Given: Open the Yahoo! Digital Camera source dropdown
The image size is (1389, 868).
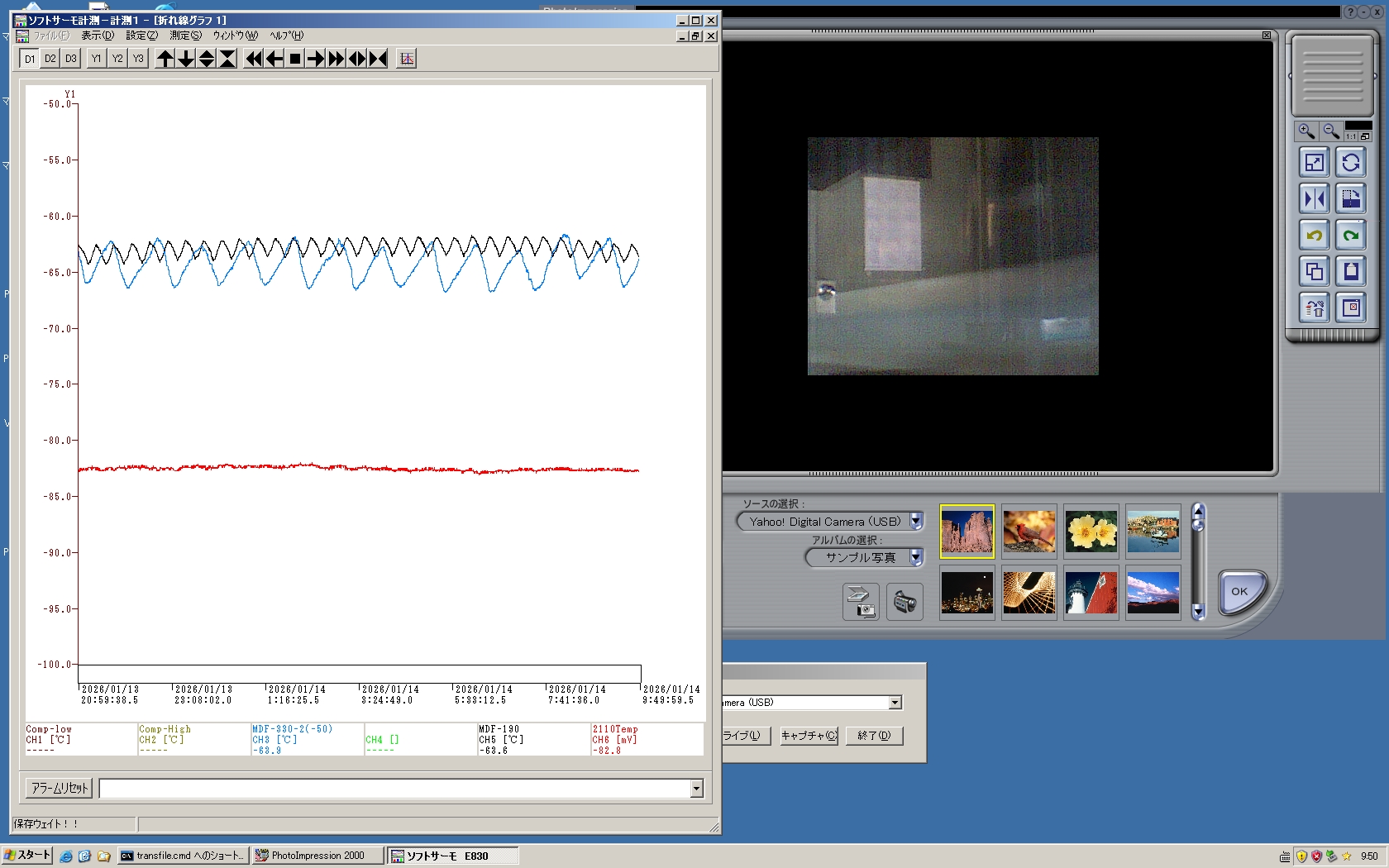Looking at the screenshot, I should [x=916, y=522].
